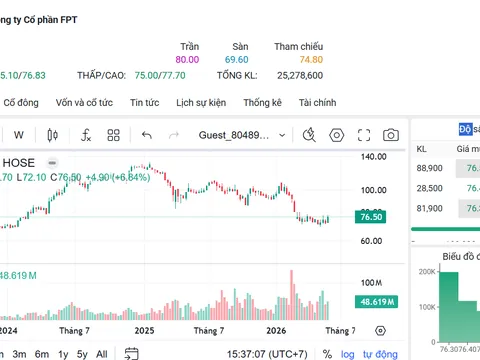Set the chart range to 3m
This screenshot has width=480, height=360.
click(x=19, y=354)
